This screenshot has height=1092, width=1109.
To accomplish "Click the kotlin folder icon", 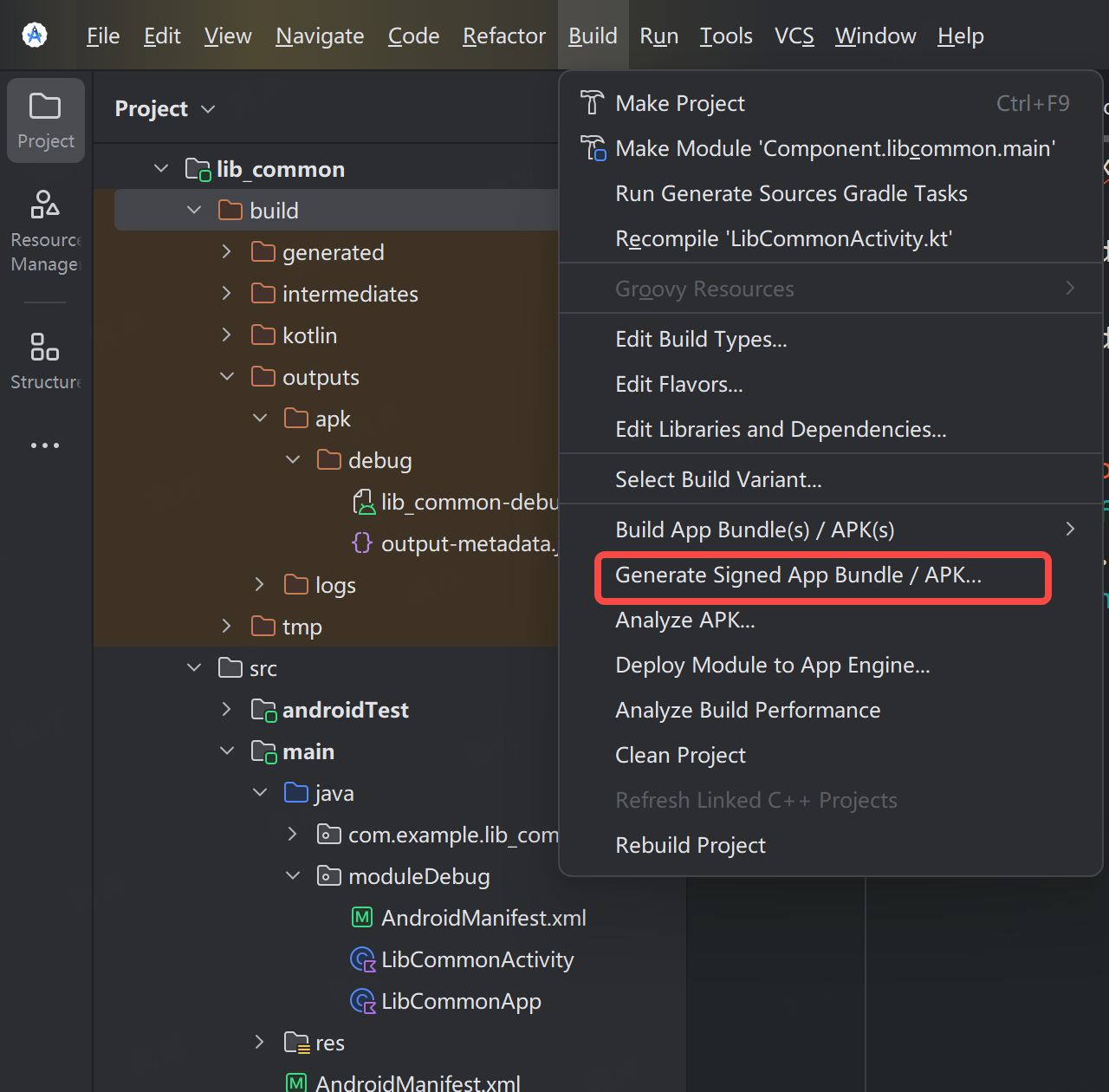I will click(x=263, y=335).
